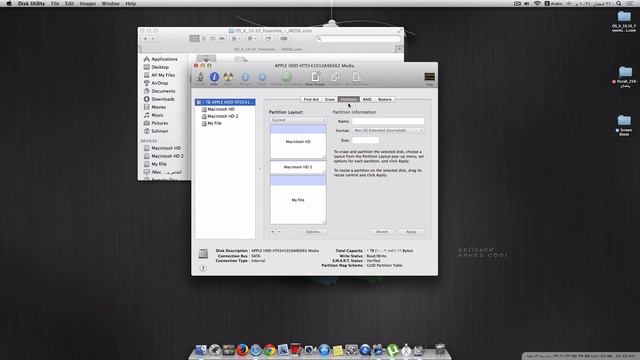Open the Finder arrange-by dropdown
640x360 pixels.
point(236,38)
